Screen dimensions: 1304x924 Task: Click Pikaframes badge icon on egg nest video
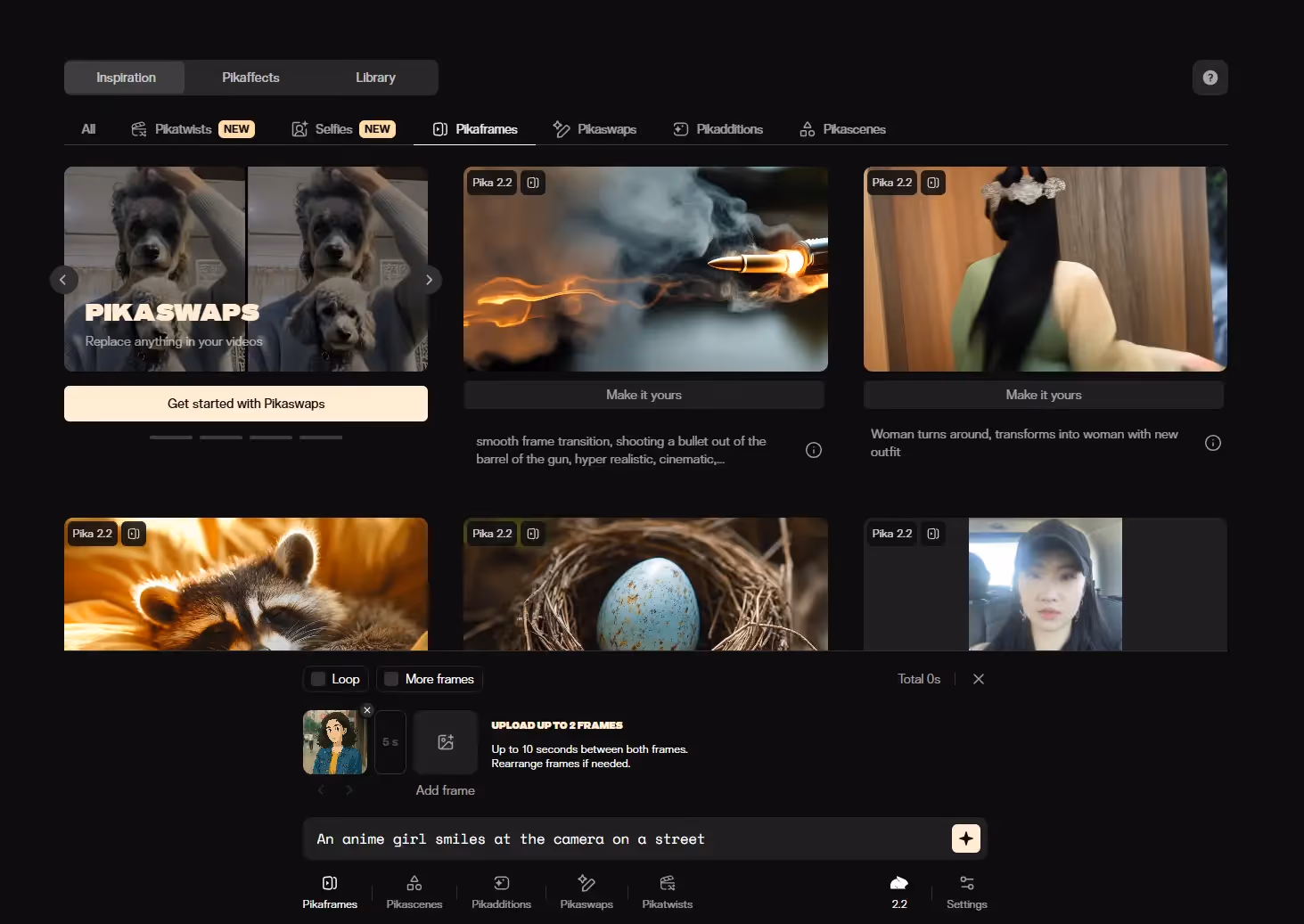533,534
